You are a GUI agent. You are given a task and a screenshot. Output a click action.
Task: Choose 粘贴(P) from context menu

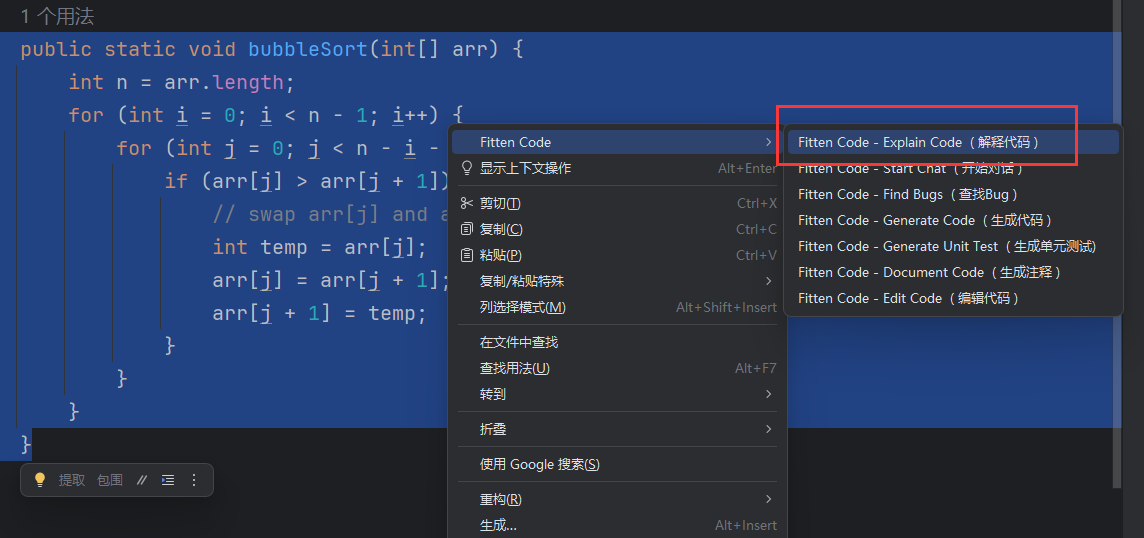pyautogui.click(x=618, y=255)
